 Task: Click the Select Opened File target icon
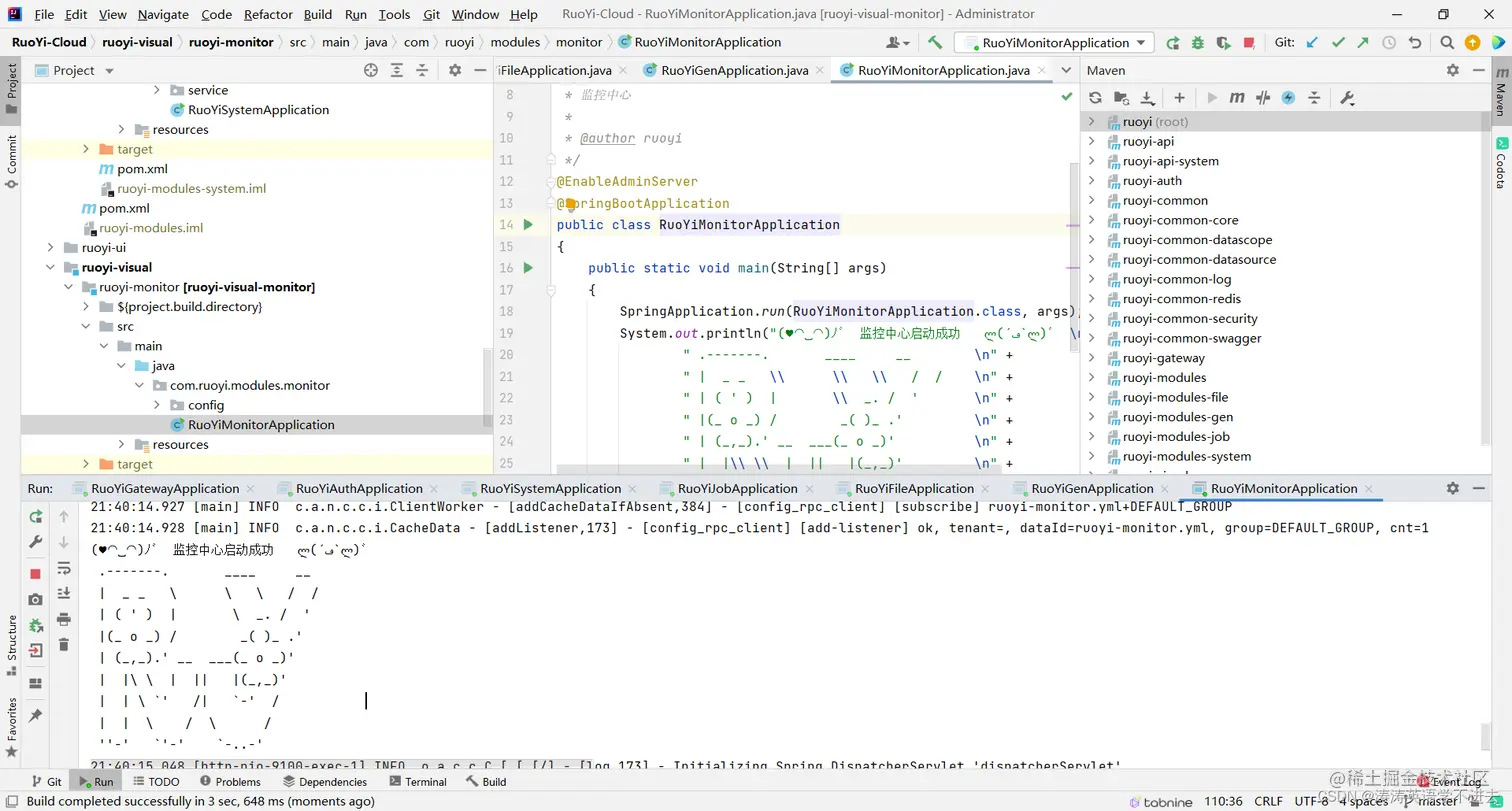(x=371, y=70)
